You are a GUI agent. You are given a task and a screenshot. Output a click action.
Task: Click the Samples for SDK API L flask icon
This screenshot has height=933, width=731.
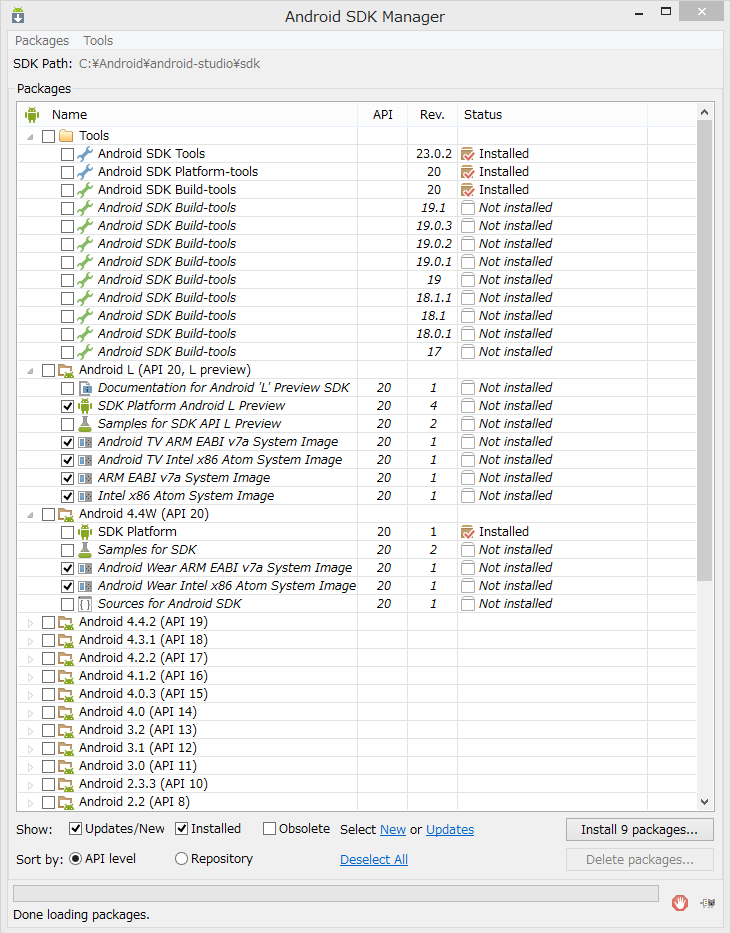(x=85, y=424)
